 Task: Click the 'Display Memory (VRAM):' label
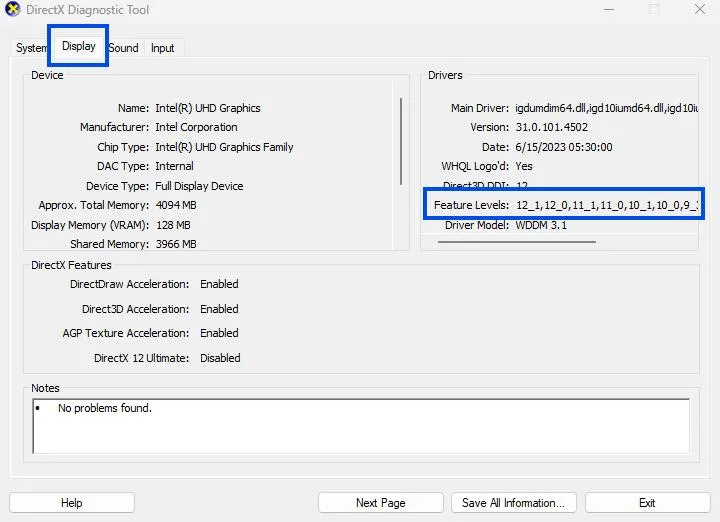[x=90, y=225]
